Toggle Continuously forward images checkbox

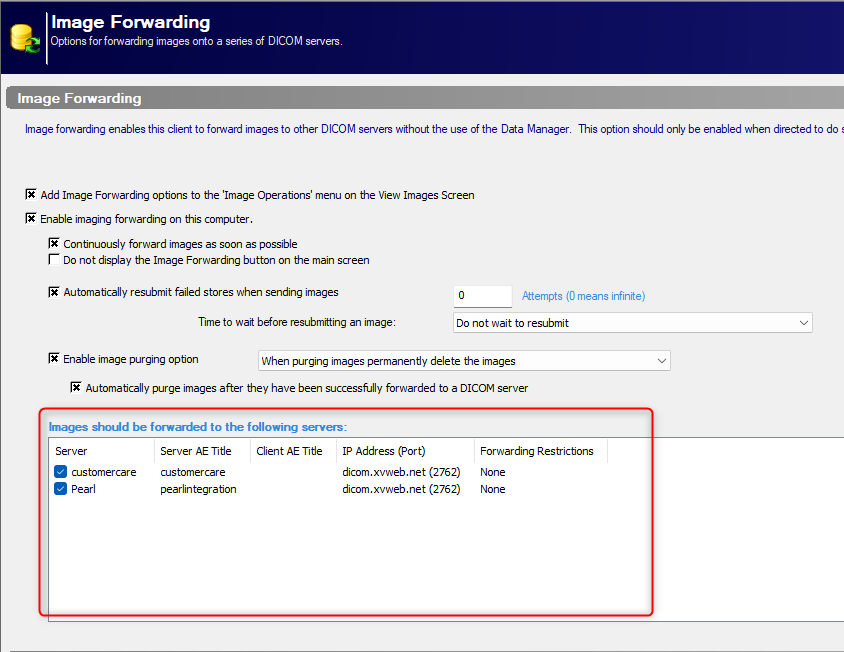(x=54, y=243)
